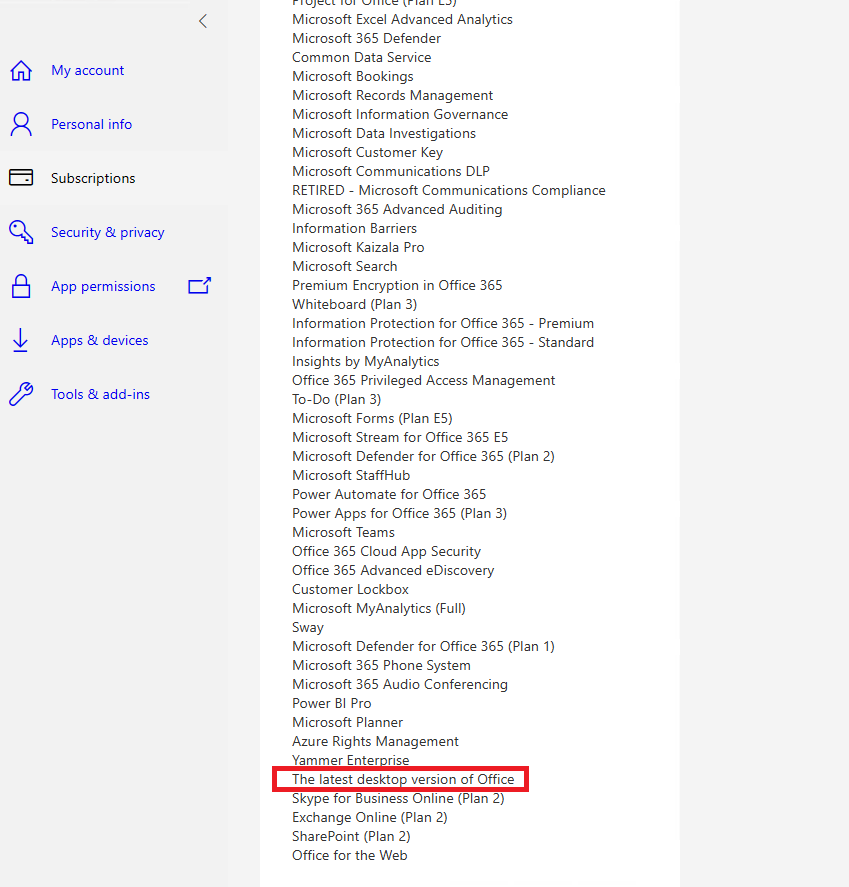
Task: Open My account page
Action: [x=87, y=70]
